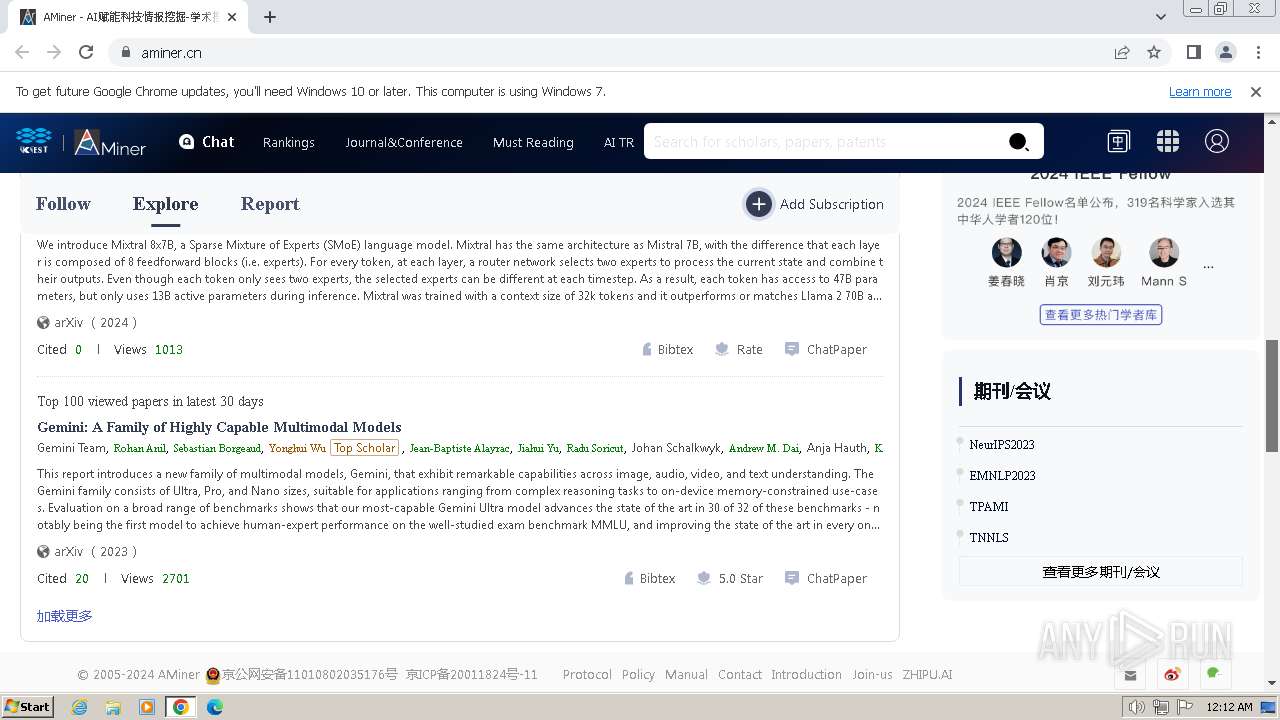Screen dimensions: 1280x720
Task: Open the apps grid icon in header
Action: 1167,141
